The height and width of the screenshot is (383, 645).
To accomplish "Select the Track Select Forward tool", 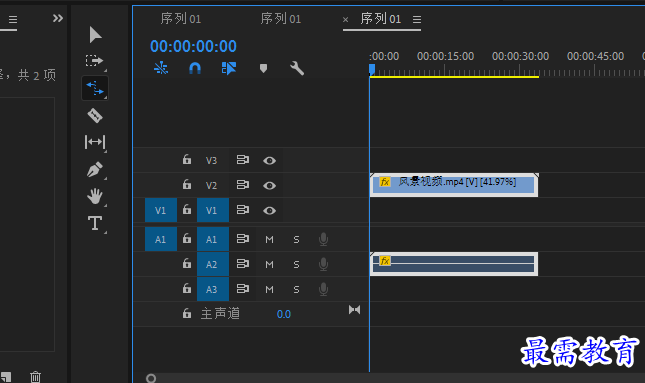I will click(x=95, y=61).
